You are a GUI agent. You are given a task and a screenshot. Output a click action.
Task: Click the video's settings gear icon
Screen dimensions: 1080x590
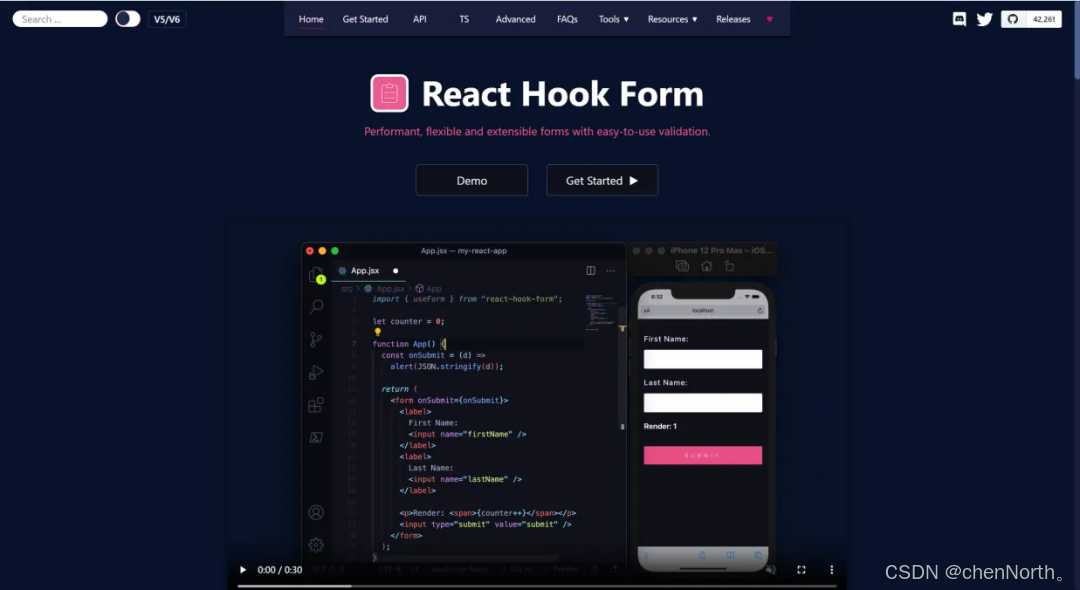pos(315,545)
